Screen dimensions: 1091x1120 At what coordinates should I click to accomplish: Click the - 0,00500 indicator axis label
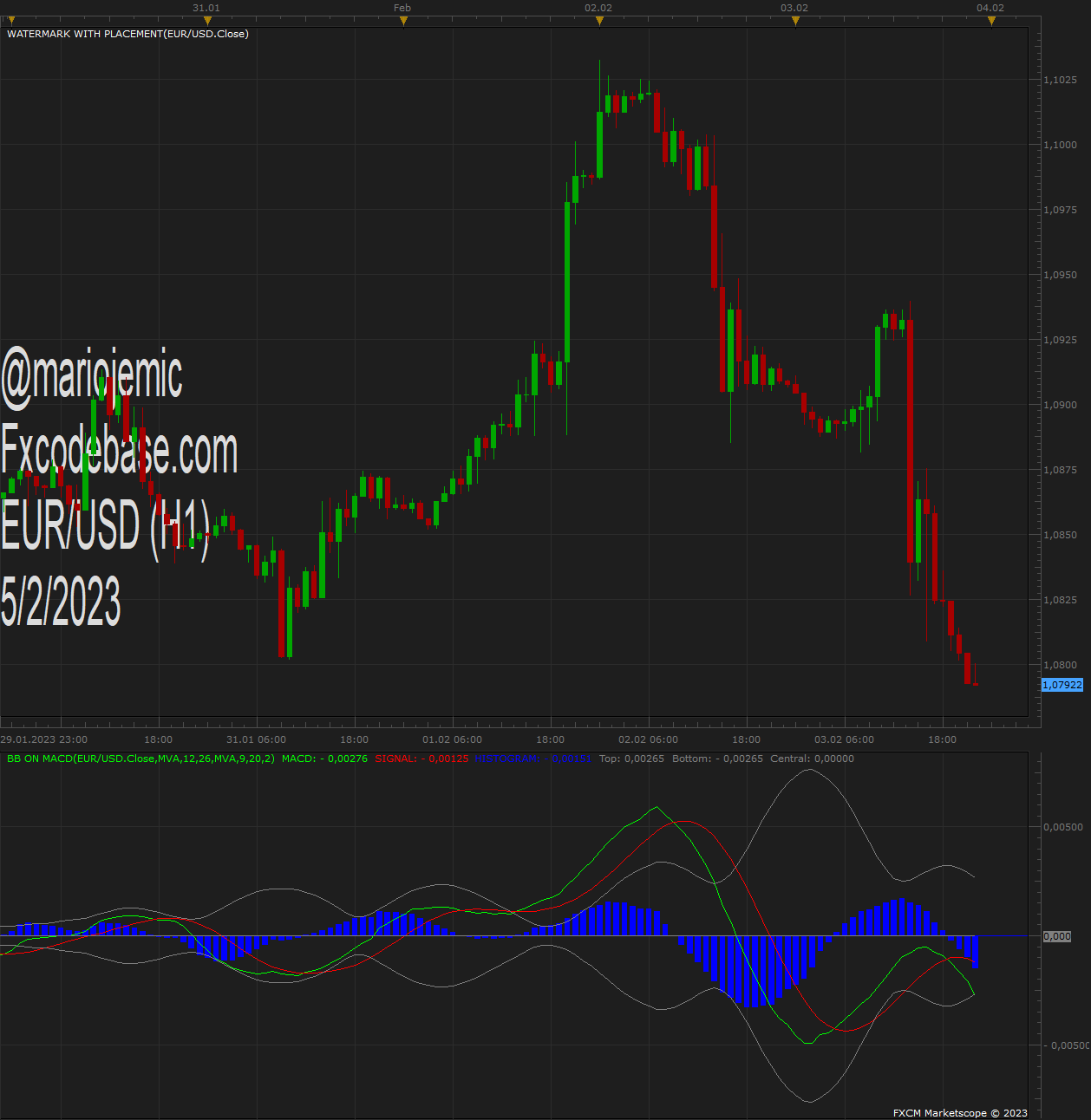[x=1067, y=1045]
